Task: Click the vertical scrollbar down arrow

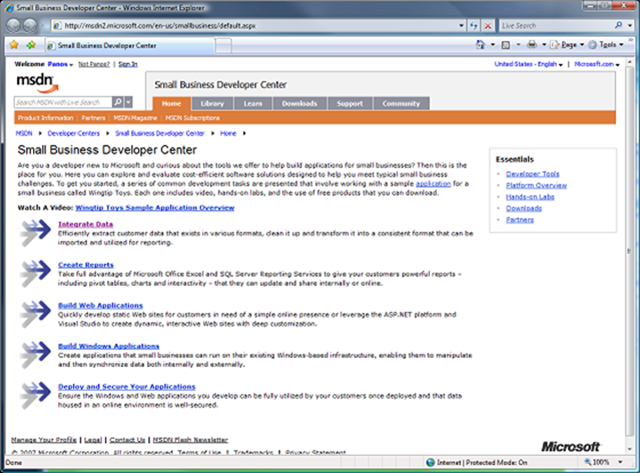Action: [x=629, y=449]
